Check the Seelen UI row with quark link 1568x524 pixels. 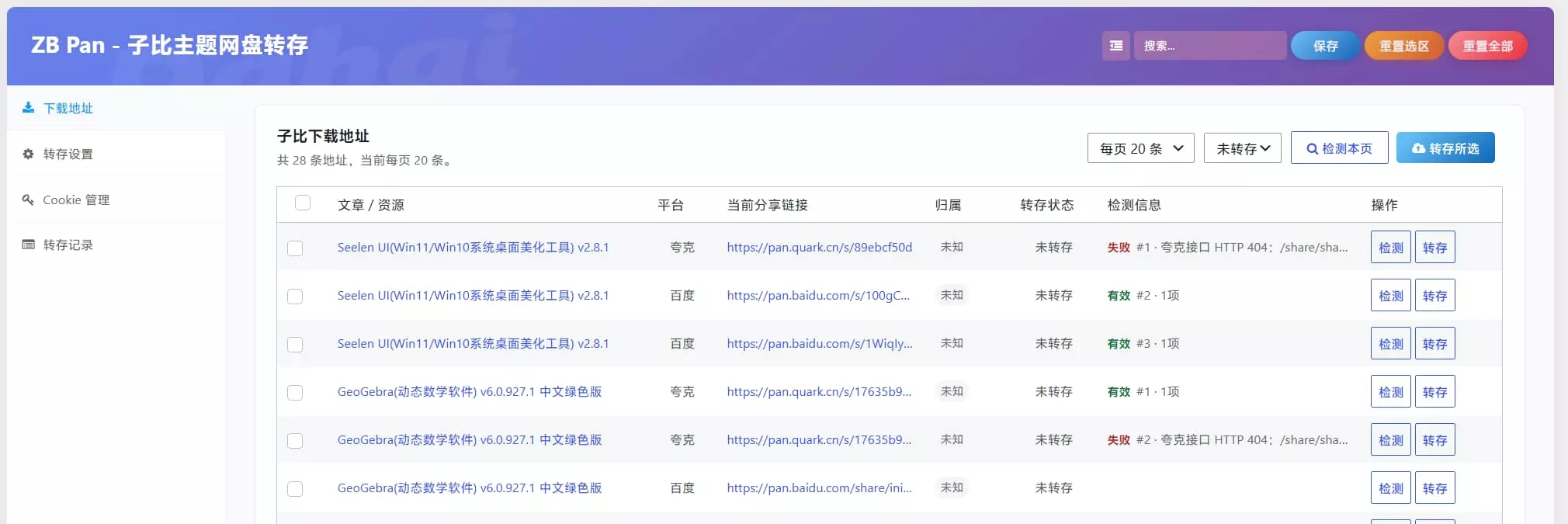pos(295,248)
